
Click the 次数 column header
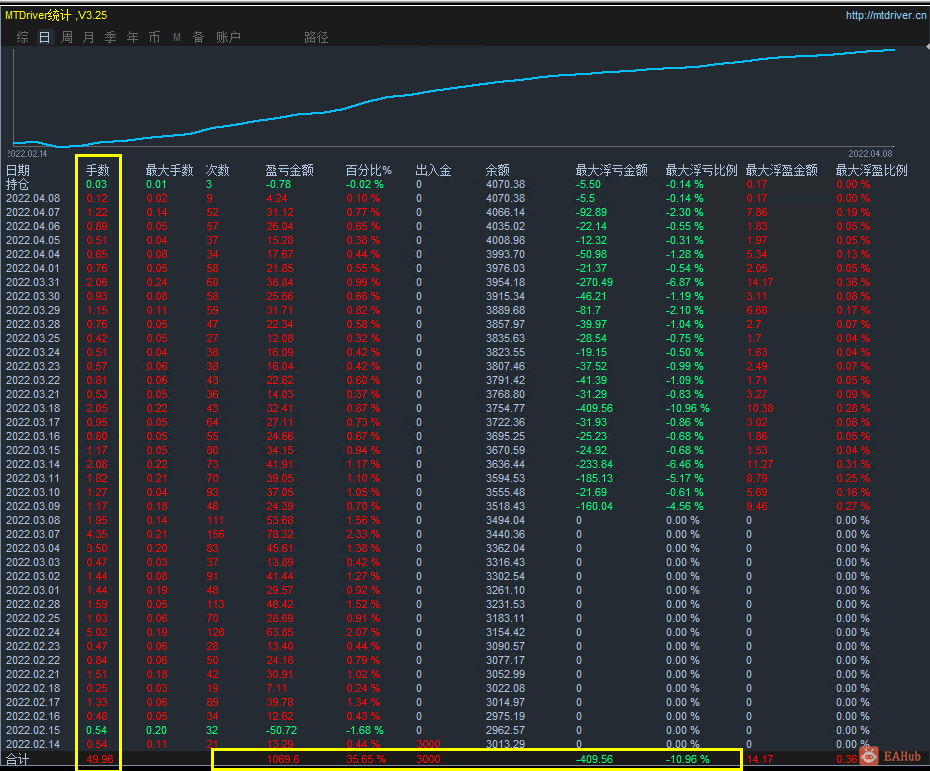(218, 171)
